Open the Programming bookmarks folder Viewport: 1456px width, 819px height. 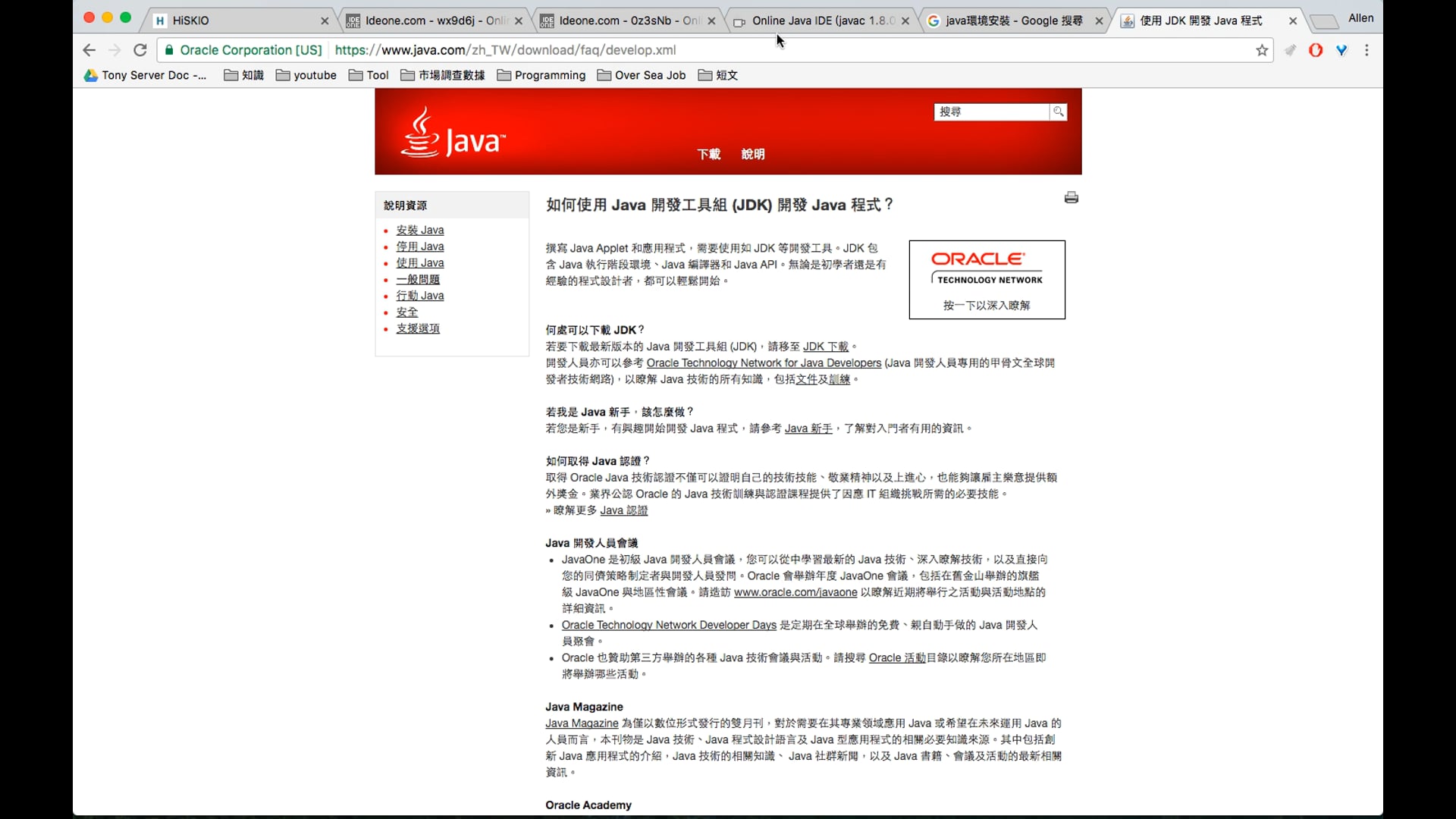pos(540,75)
